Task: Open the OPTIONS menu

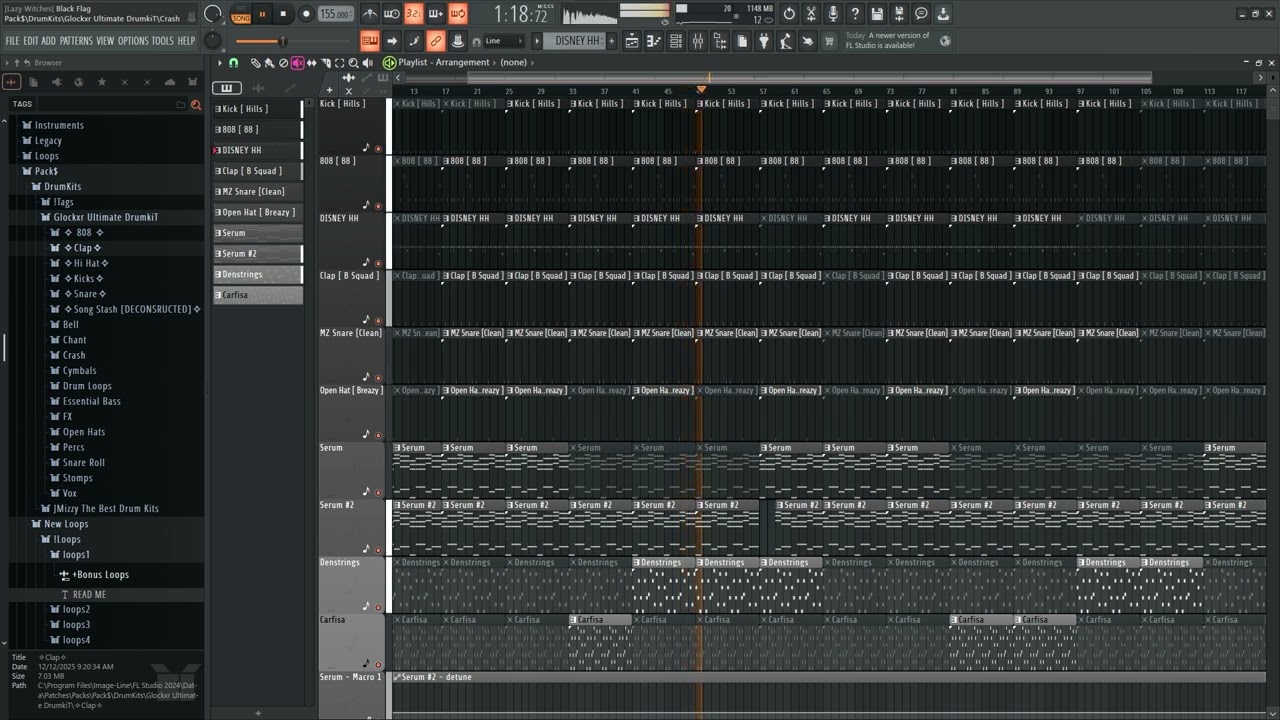Action: [x=133, y=41]
